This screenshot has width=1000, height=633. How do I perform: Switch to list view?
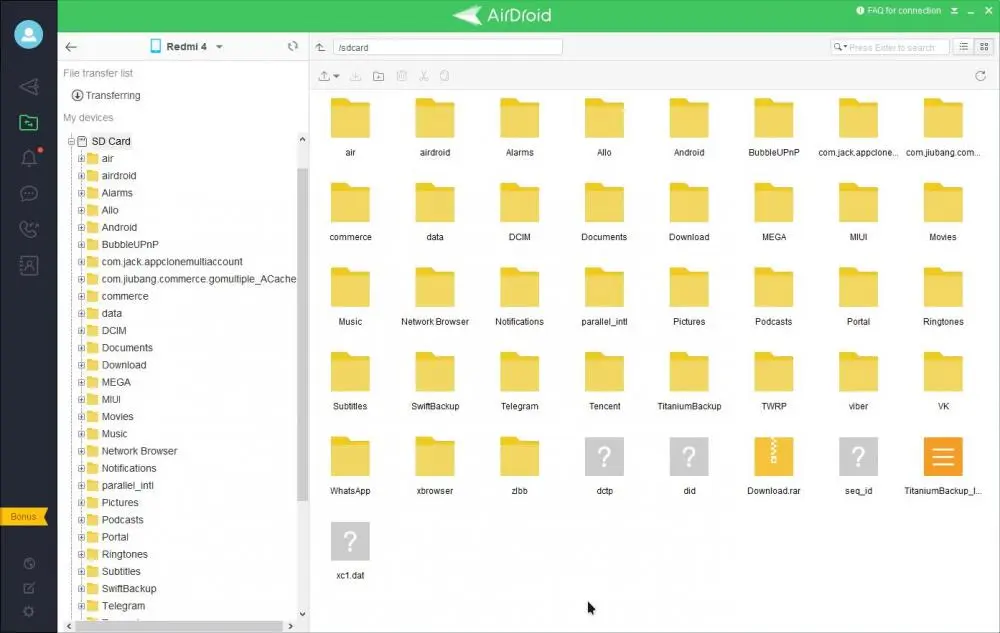(964, 47)
